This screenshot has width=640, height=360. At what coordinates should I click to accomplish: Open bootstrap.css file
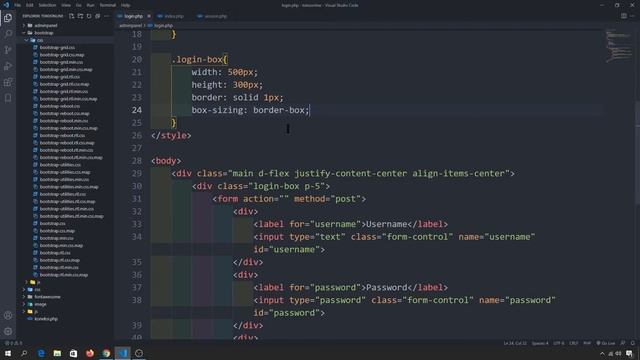point(52,224)
